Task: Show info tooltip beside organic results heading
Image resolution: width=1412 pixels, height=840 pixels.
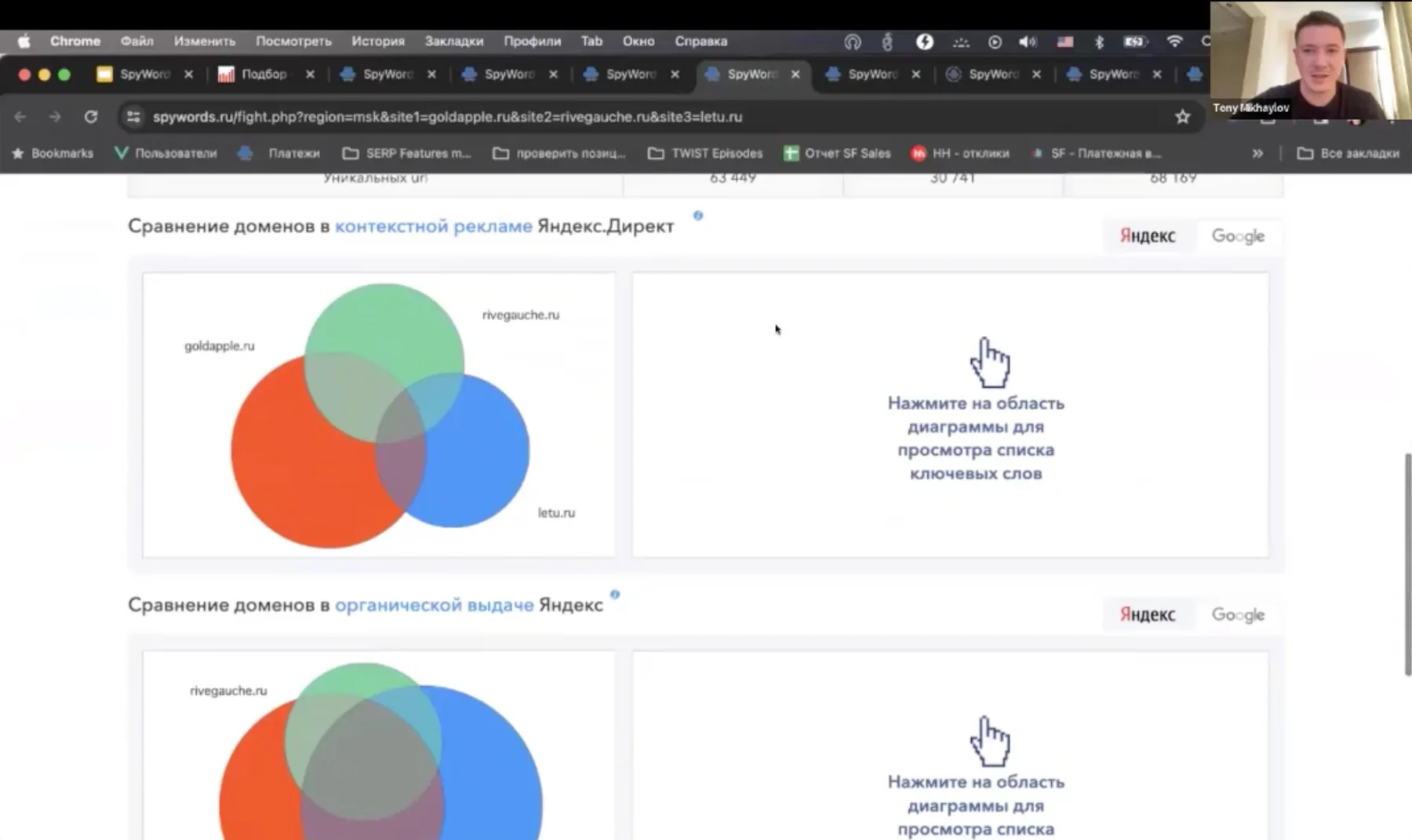Action: pyautogui.click(x=615, y=595)
